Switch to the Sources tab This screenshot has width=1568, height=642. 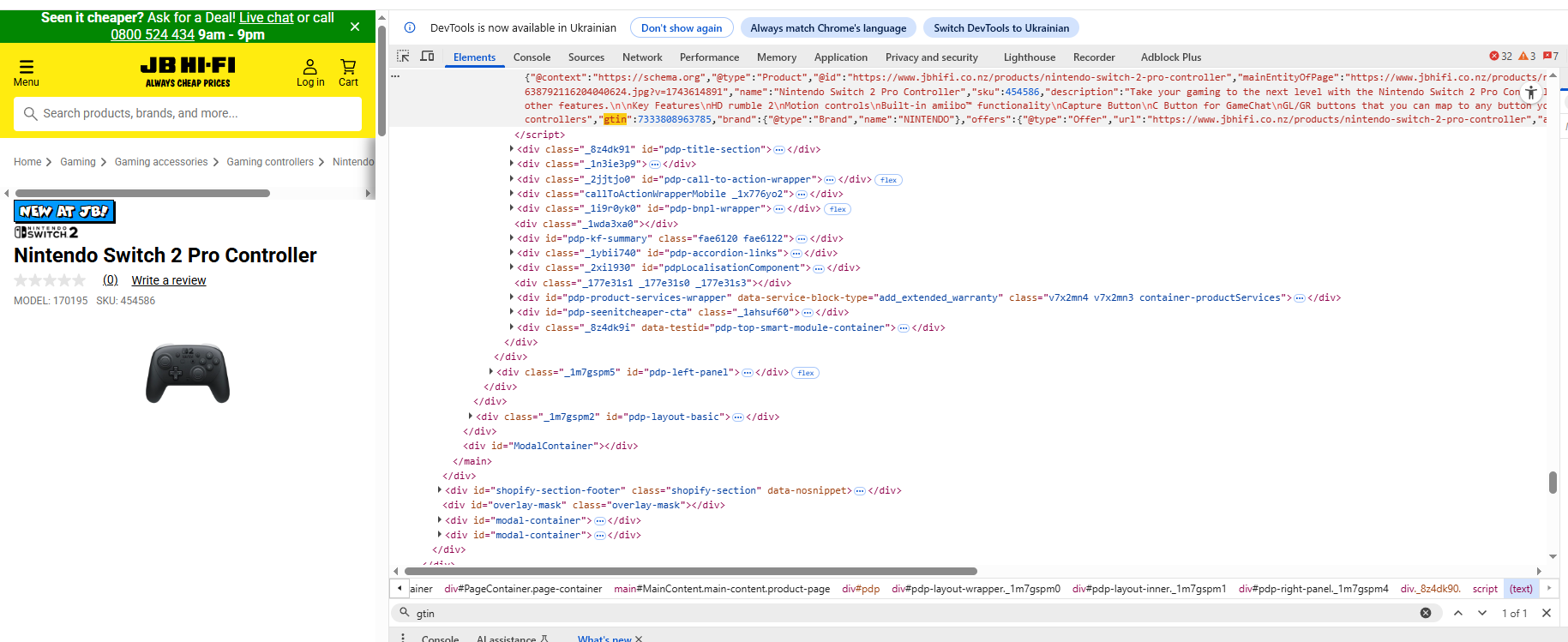click(586, 57)
